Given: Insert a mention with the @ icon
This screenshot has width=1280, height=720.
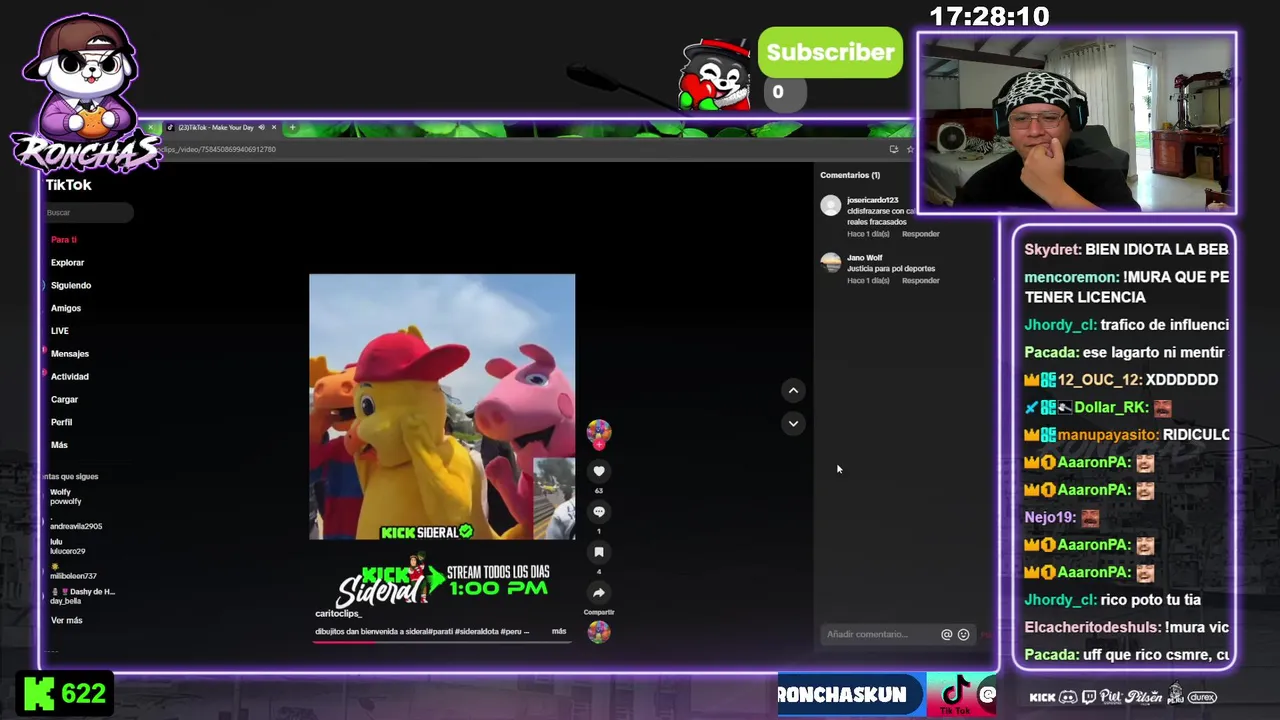Looking at the screenshot, I should pyautogui.click(x=946, y=634).
